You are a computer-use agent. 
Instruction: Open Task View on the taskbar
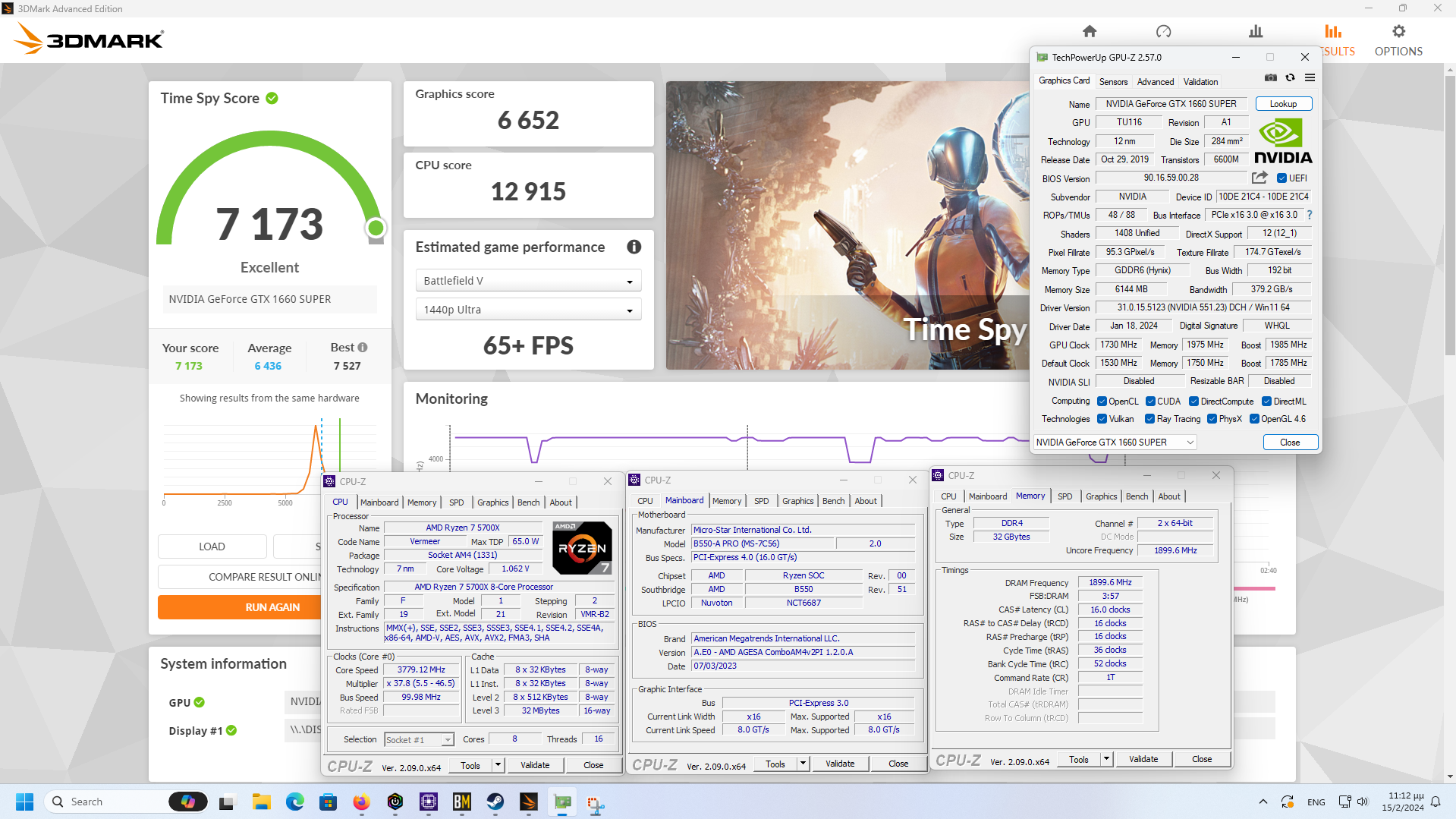pyautogui.click(x=227, y=802)
